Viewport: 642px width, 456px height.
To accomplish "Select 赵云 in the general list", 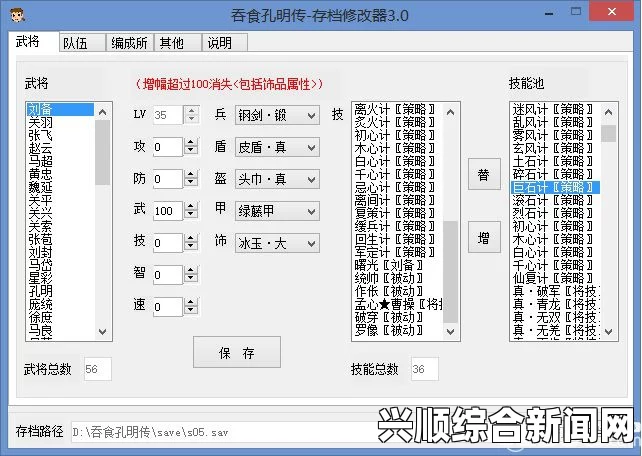I will 61,149.
